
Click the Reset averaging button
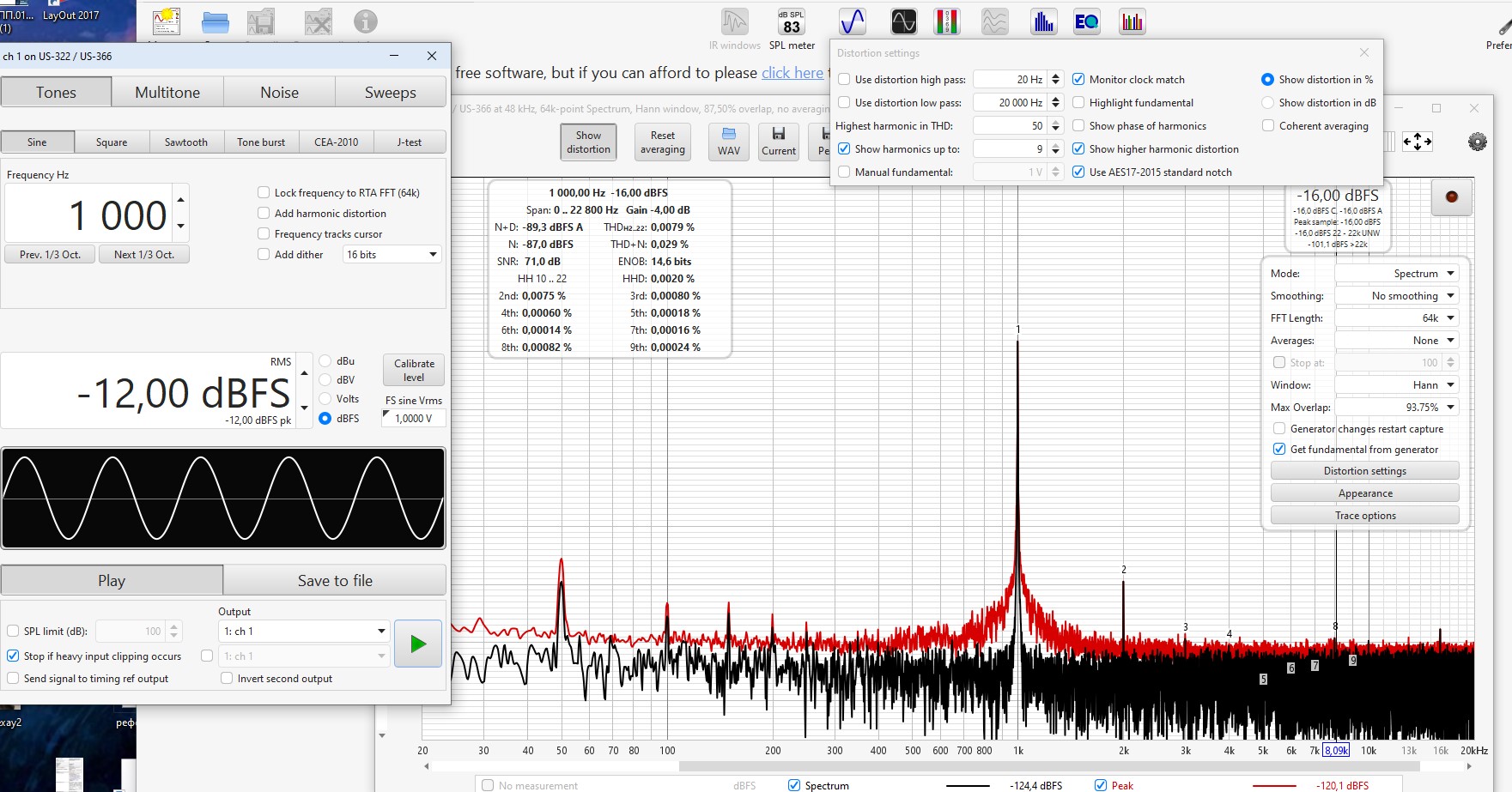coord(662,142)
